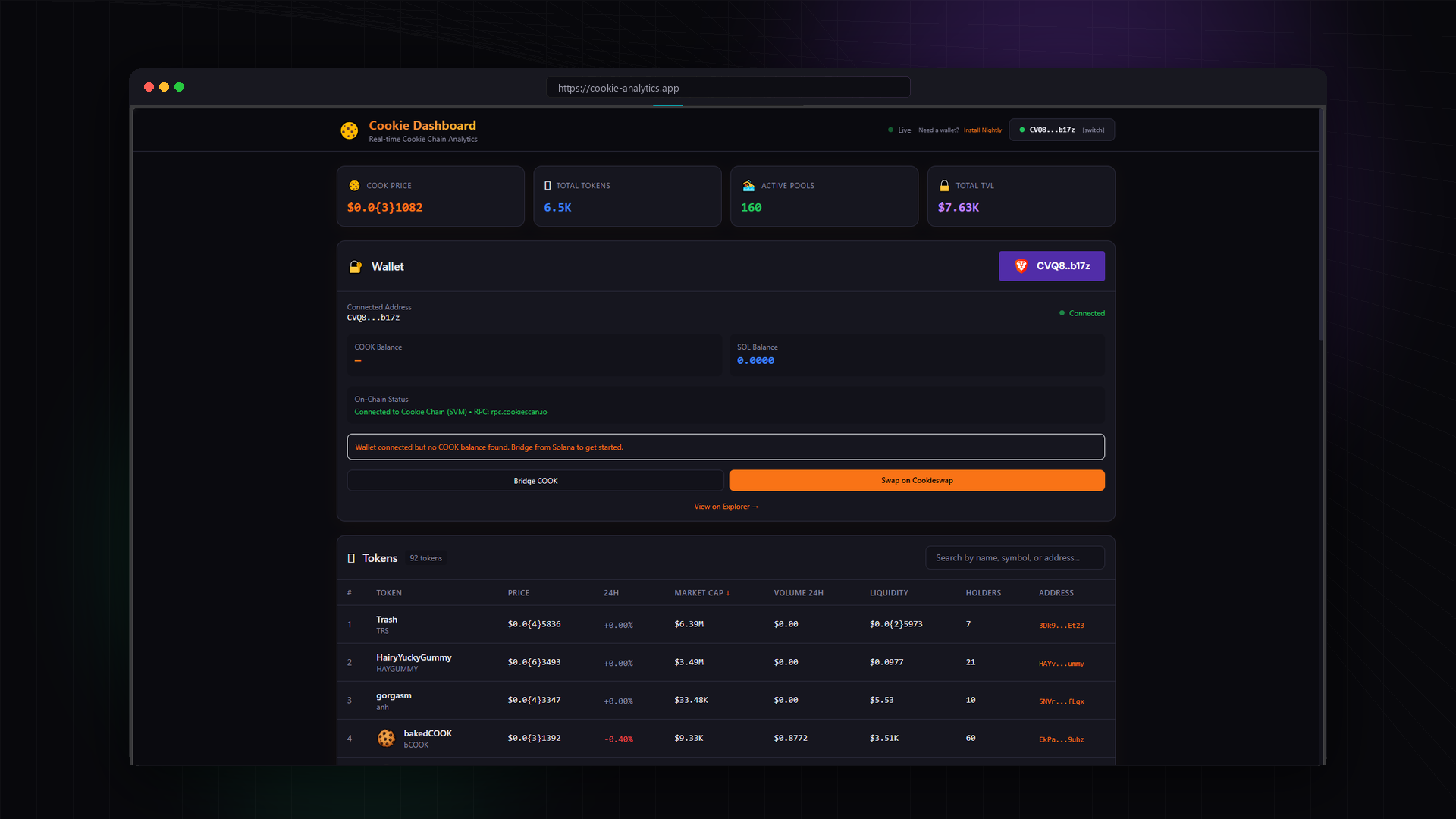Click the gorgasm token name

394,695
